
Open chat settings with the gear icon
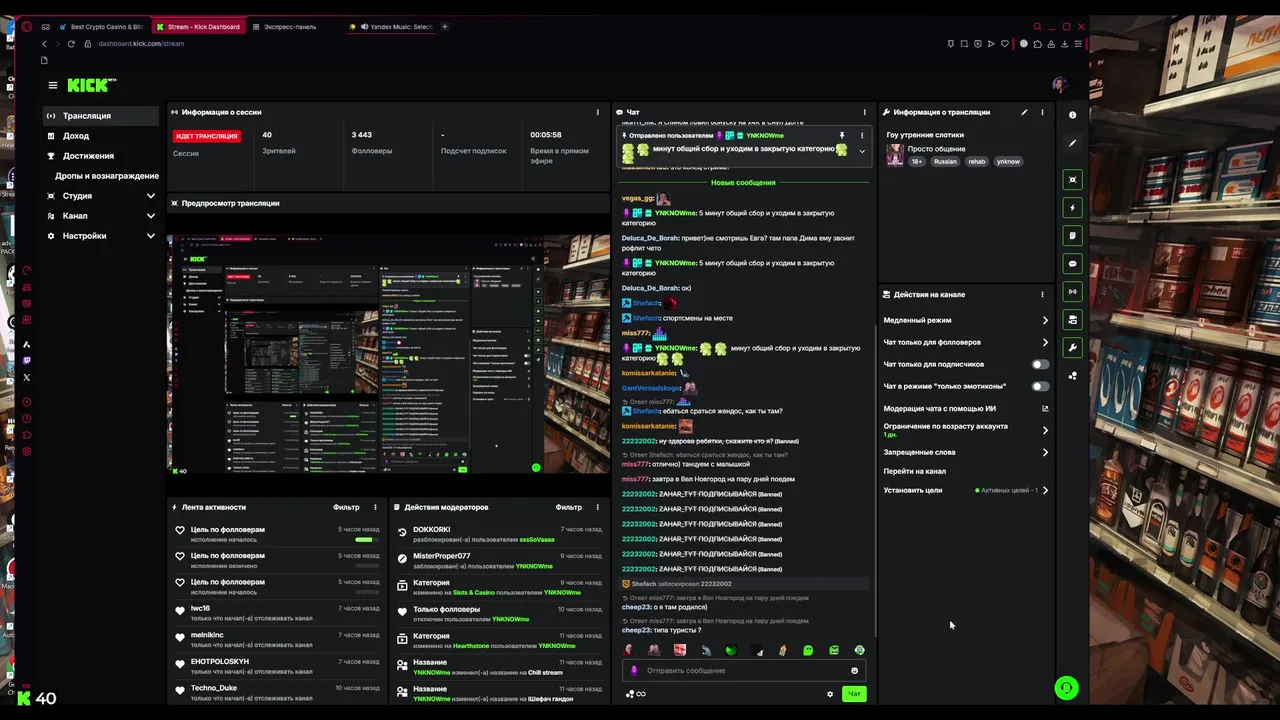830,694
